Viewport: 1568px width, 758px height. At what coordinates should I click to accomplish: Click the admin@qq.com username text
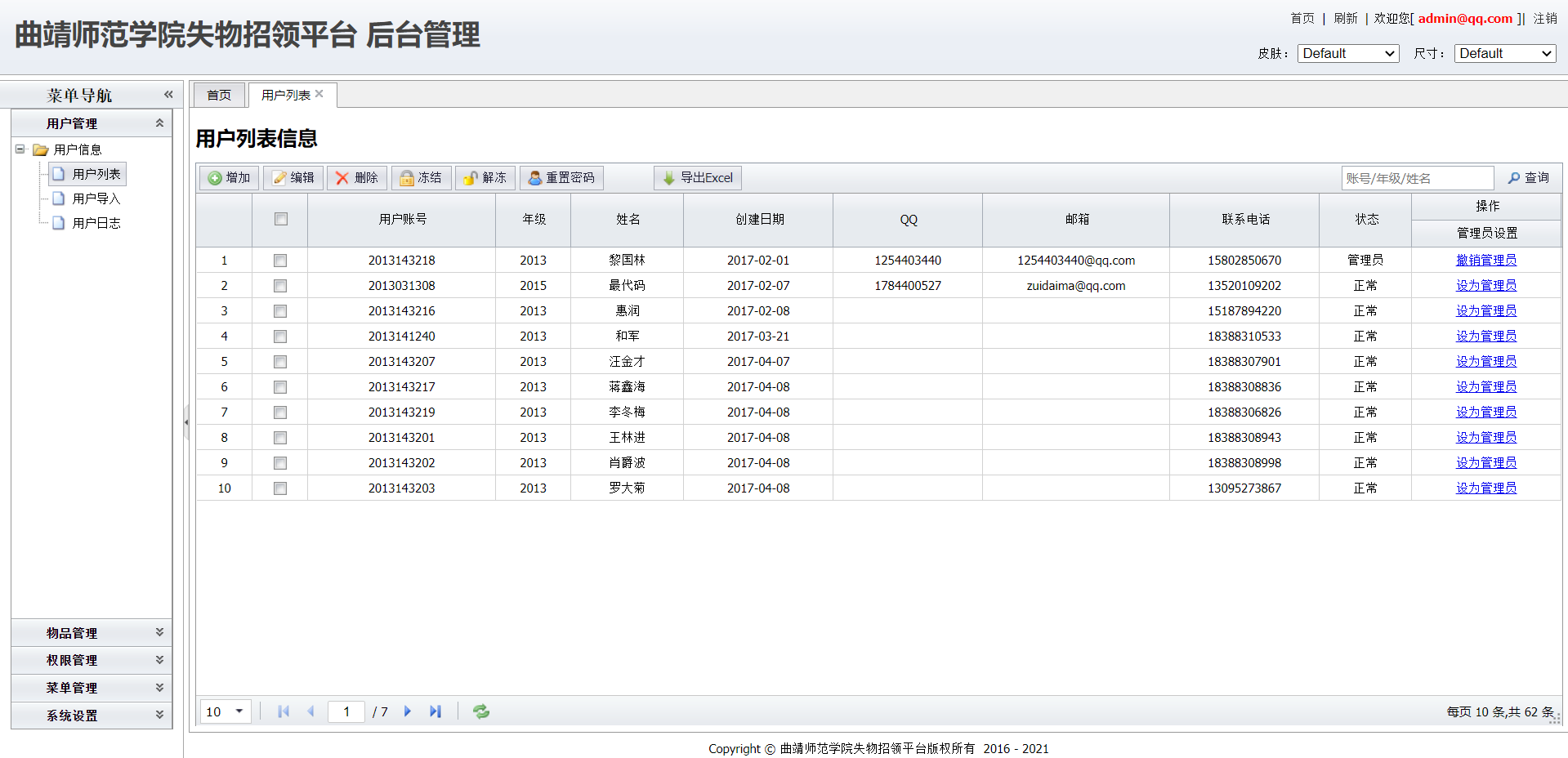1465,18
